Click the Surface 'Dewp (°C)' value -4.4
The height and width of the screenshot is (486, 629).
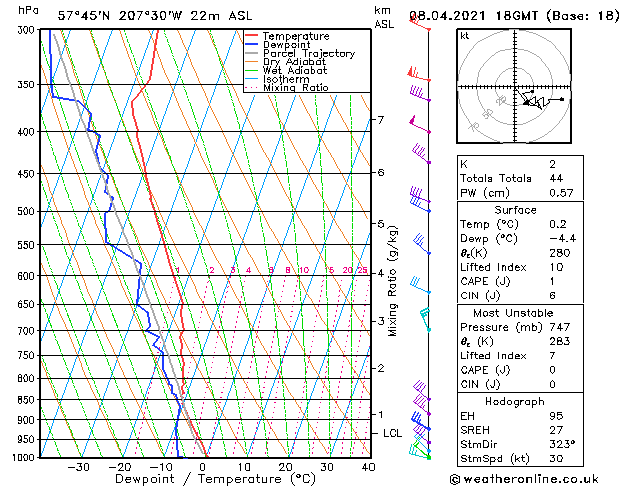click(562, 239)
